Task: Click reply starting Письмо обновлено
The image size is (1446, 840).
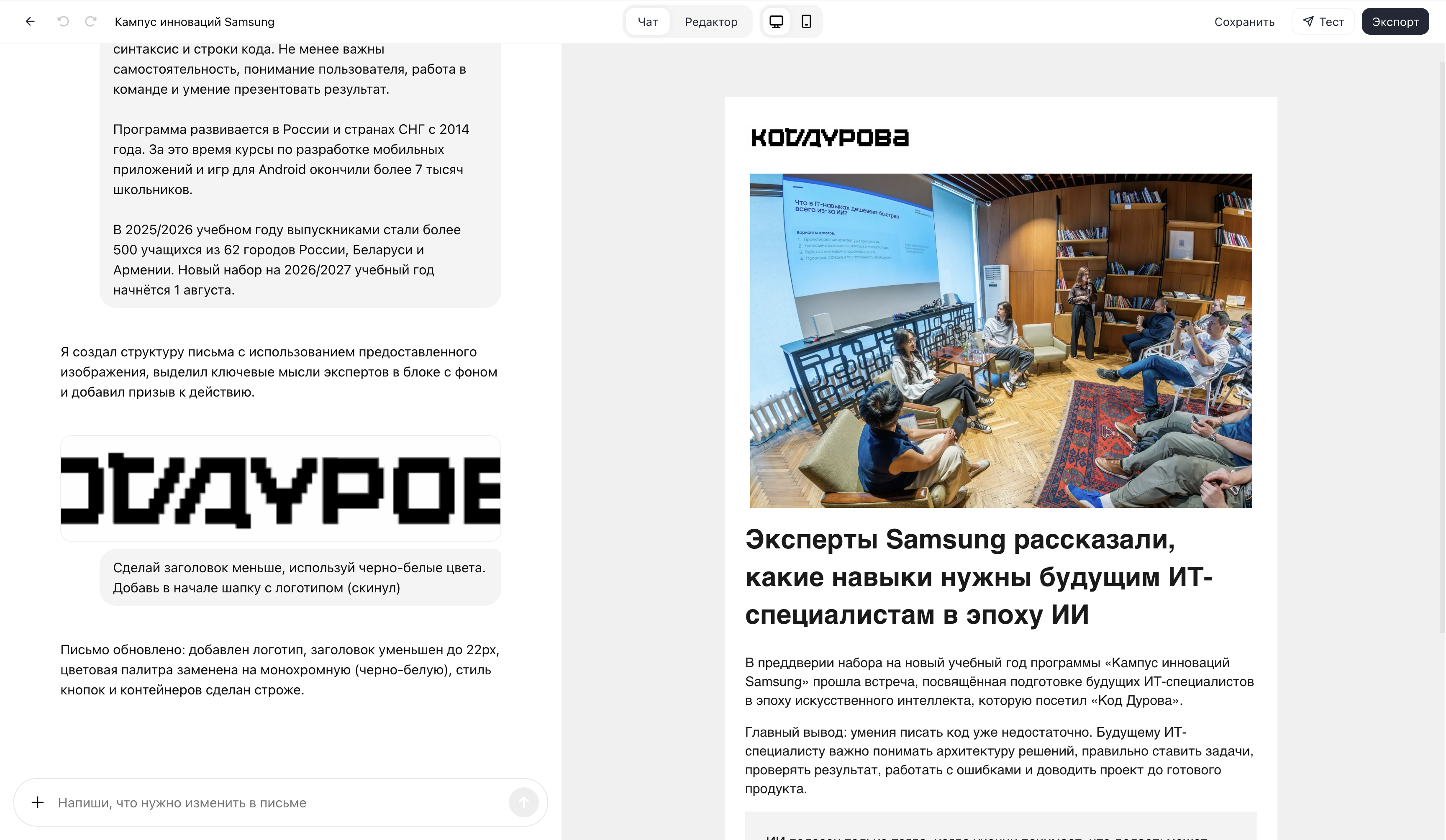Action: [x=280, y=670]
